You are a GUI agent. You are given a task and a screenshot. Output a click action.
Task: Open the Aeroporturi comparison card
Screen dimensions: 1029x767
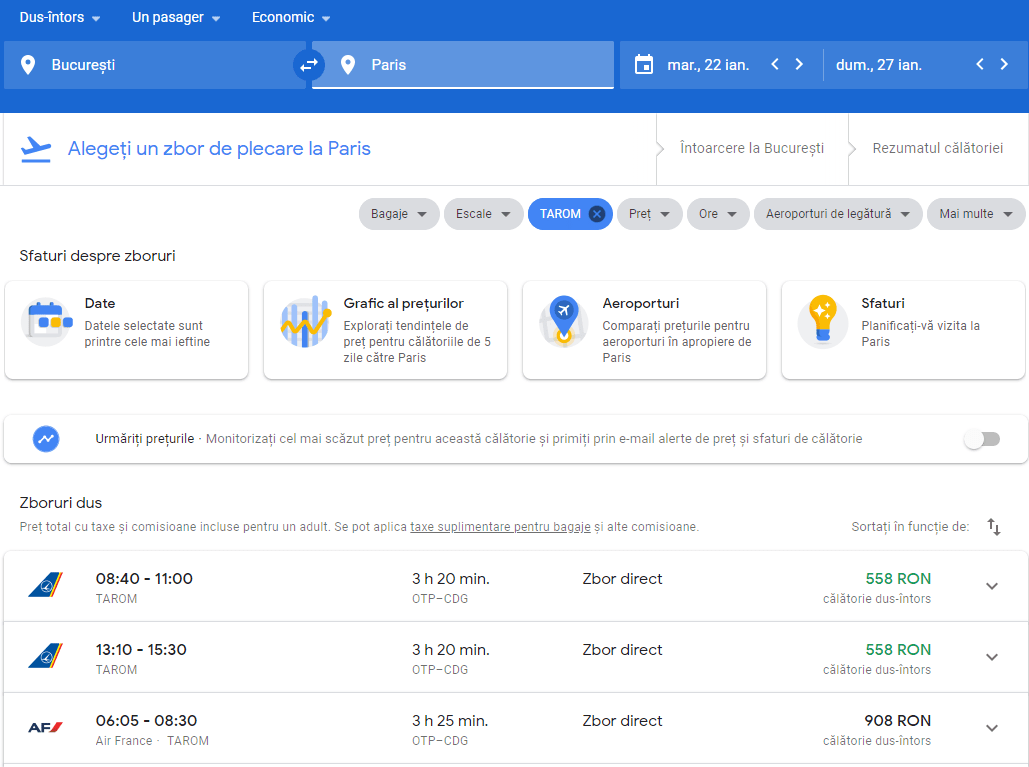[644, 330]
